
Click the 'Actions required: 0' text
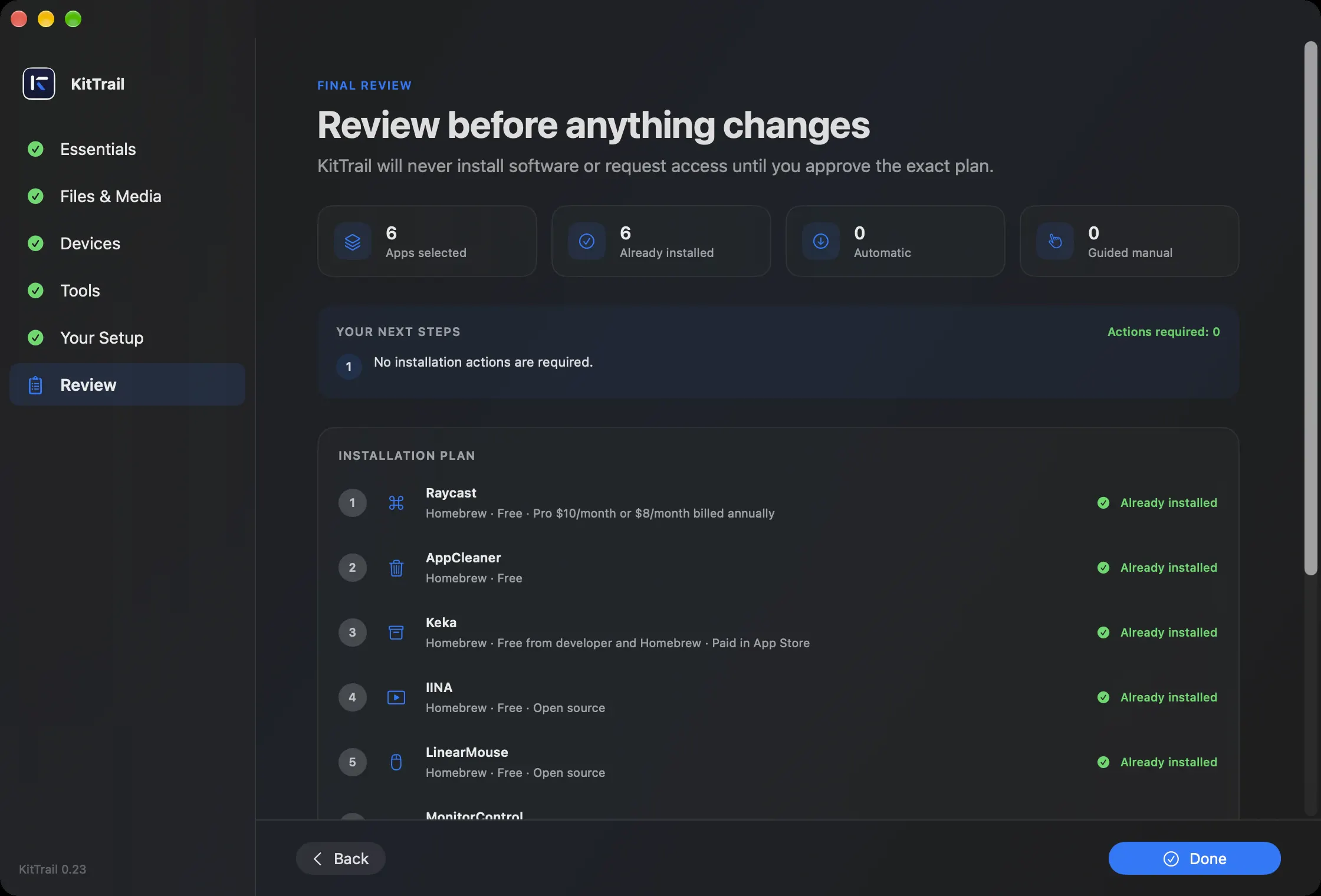tap(1164, 332)
